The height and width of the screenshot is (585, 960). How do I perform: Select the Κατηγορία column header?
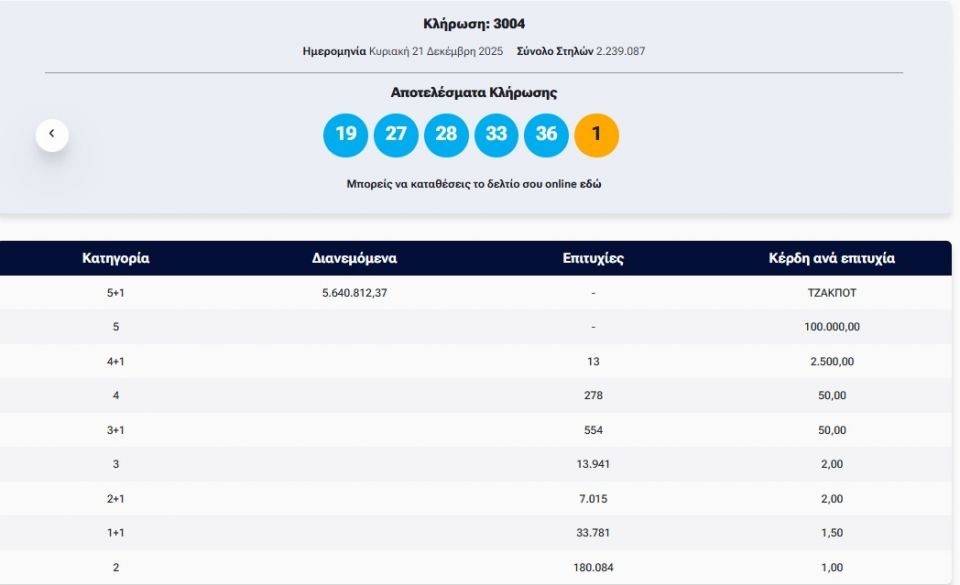pyautogui.click(x=115, y=257)
